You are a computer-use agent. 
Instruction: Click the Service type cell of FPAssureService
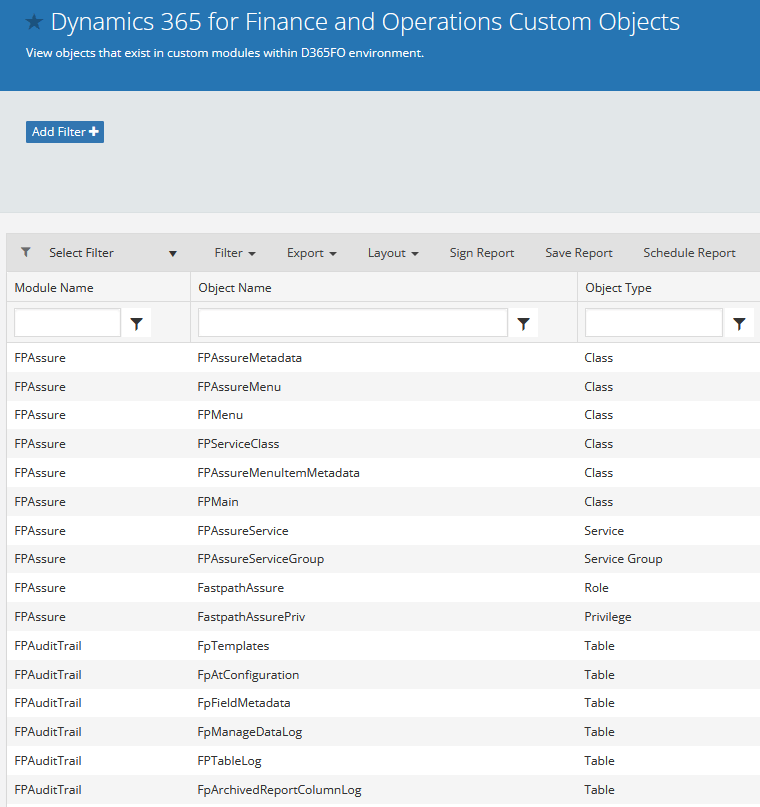[604, 531]
